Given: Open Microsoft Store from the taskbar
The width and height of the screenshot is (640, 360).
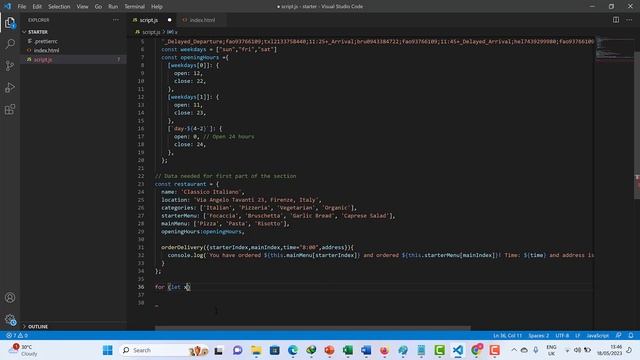Looking at the screenshot, I should (274, 350).
